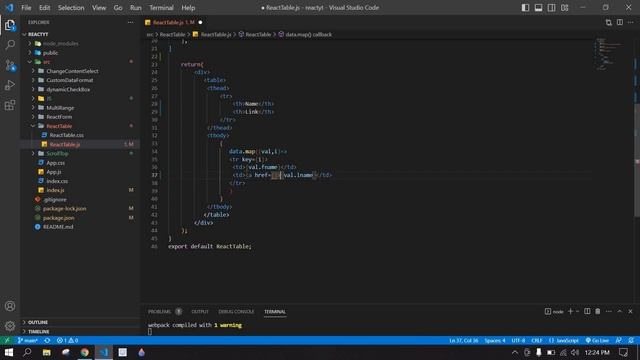Change the UTF-8 file encoding
Viewport: 640px width, 360px height.
518,340
